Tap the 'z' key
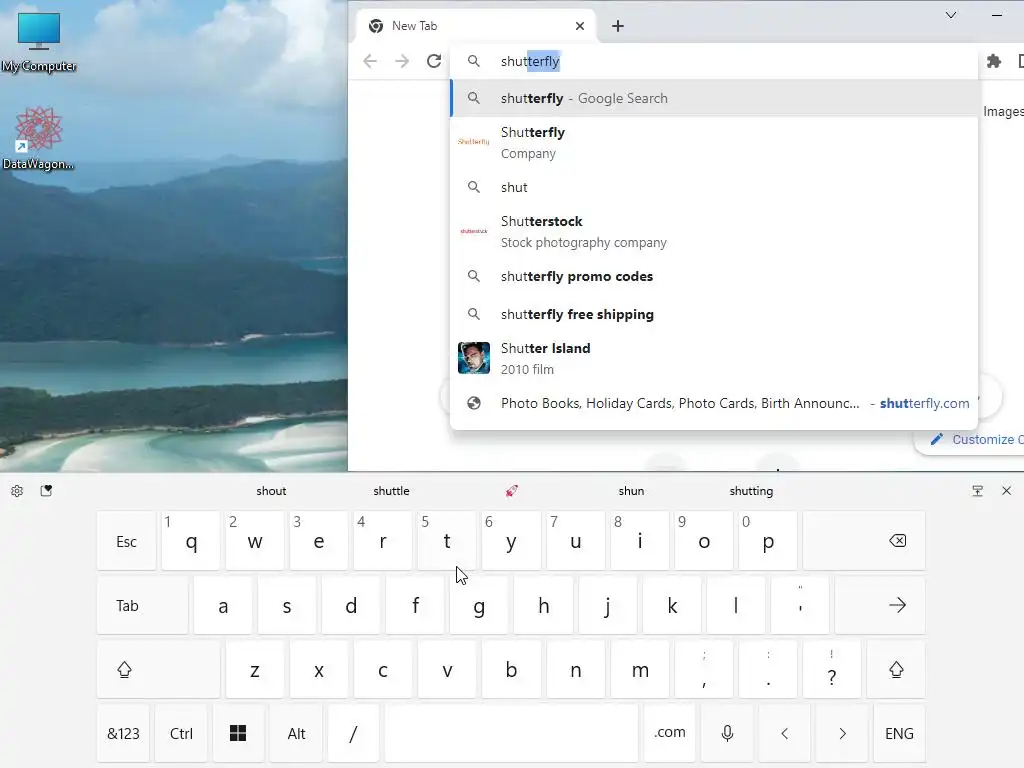The width and height of the screenshot is (1024, 768). coord(255,669)
